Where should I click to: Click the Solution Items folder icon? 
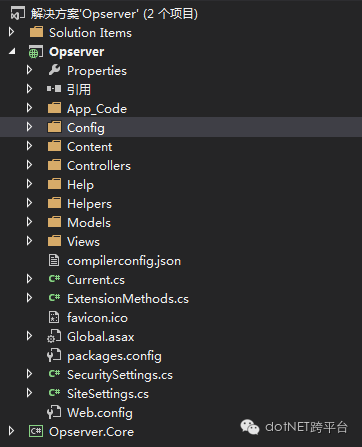[x=36, y=32]
